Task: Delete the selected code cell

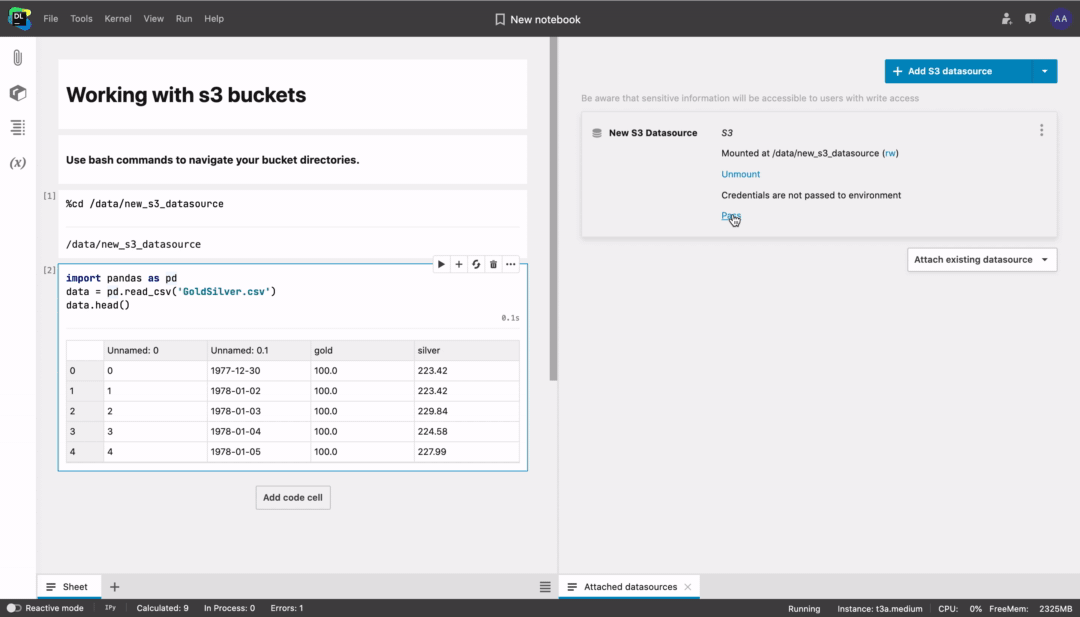Action: tap(493, 264)
